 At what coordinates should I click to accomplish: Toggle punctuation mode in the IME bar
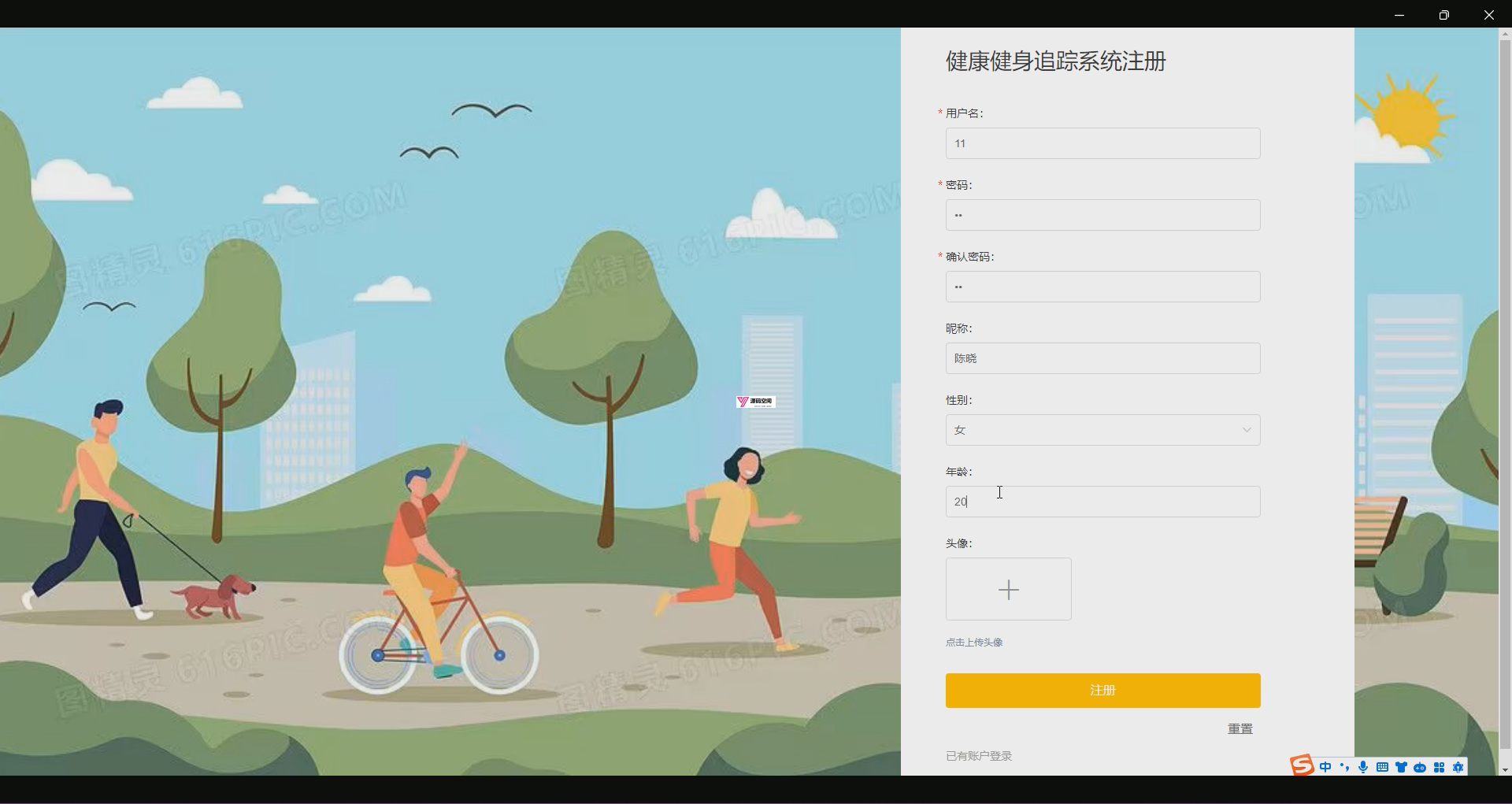tap(1344, 767)
